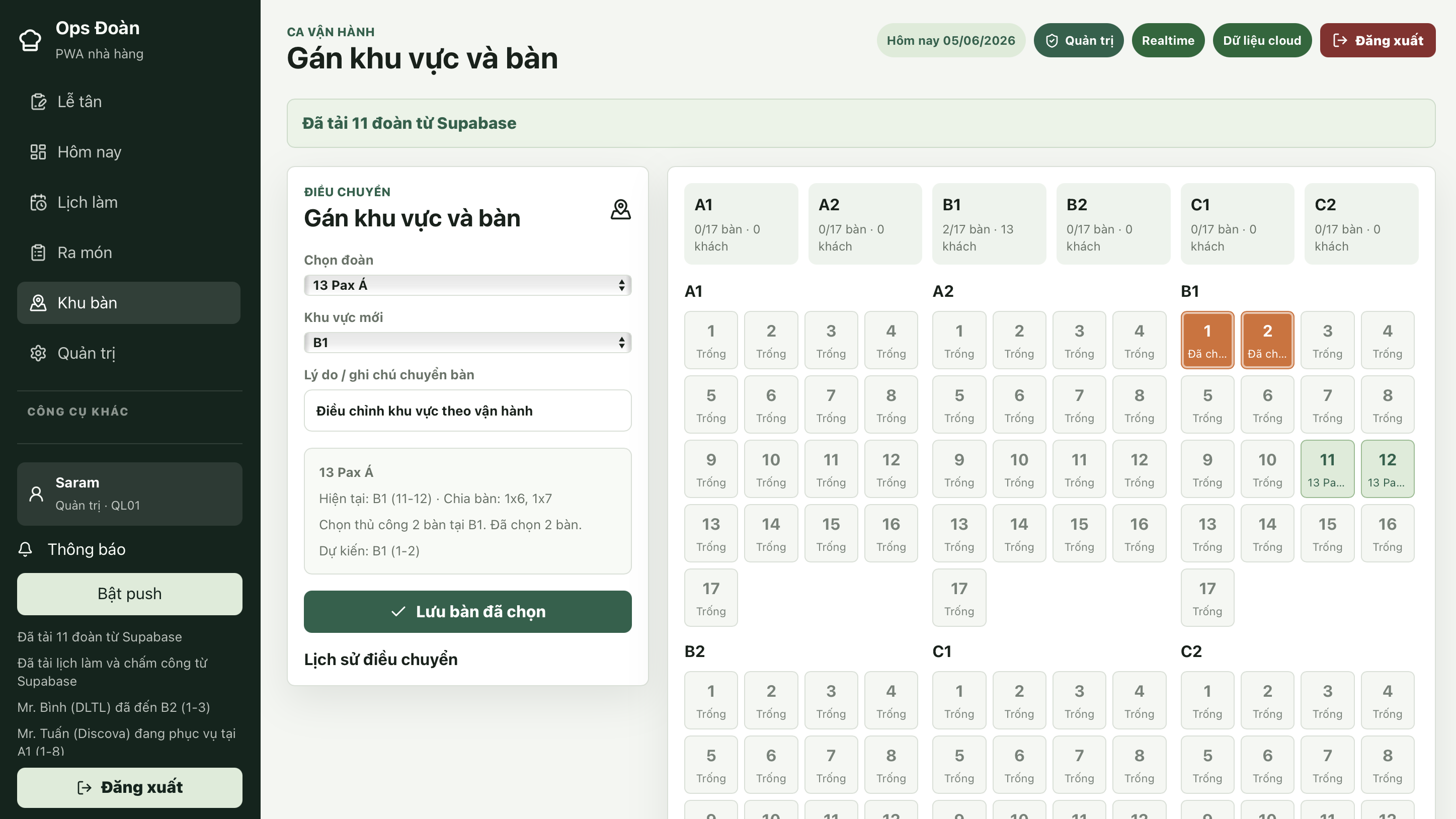Open the Chọn đoàn dropdown showing 13 Pax Á
This screenshot has width=1456, height=819.
click(467, 285)
